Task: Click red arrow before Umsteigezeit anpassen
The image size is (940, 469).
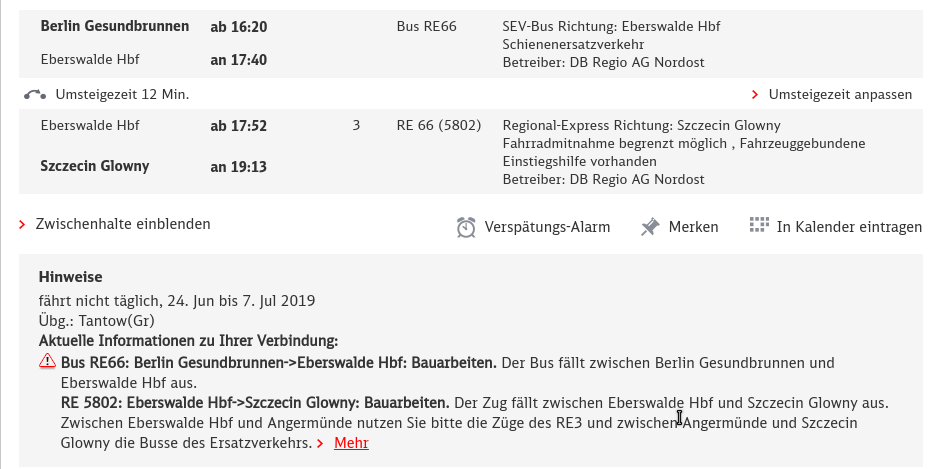Action: (755, 95)
